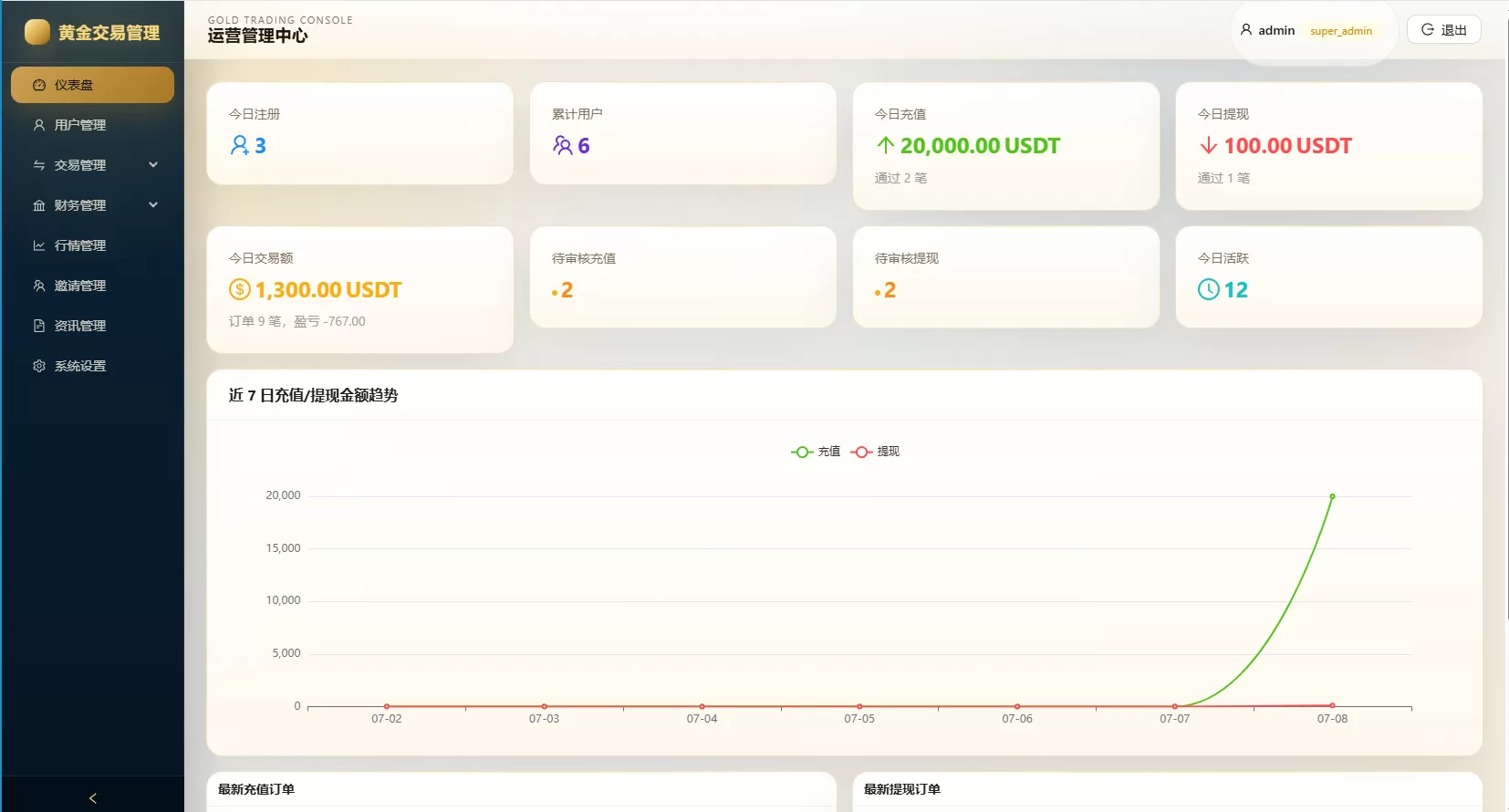Click the admin user avatar icon
The width and height of the screenshot is (1509, 812).
point(1246,30)
